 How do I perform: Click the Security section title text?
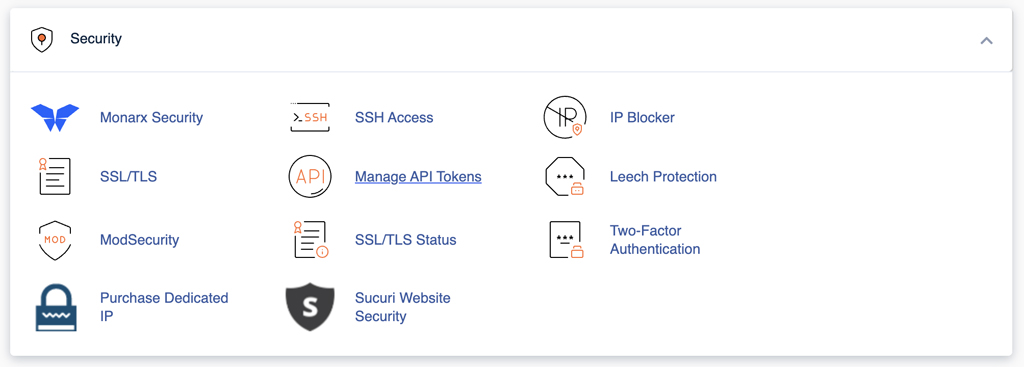pos(96,39)
